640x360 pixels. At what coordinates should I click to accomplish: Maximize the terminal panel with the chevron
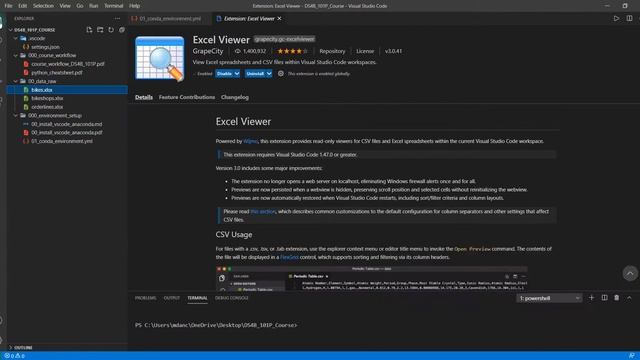(629, 298)
